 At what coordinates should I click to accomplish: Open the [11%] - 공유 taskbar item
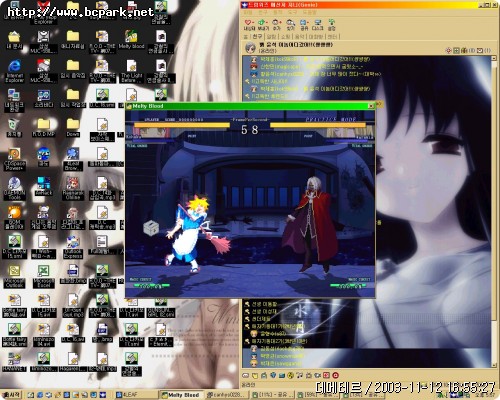click(x=272, y=395)
